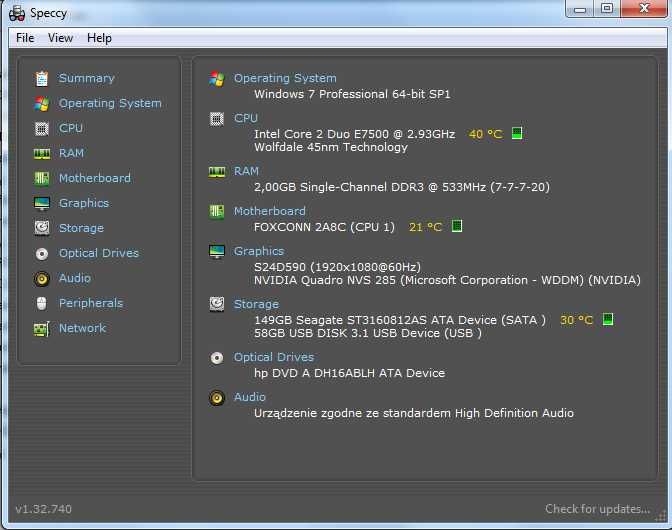672x530 pixels.
Task: Click the Audio speaker icon in sidebar
Action: (x=42, y=279)
